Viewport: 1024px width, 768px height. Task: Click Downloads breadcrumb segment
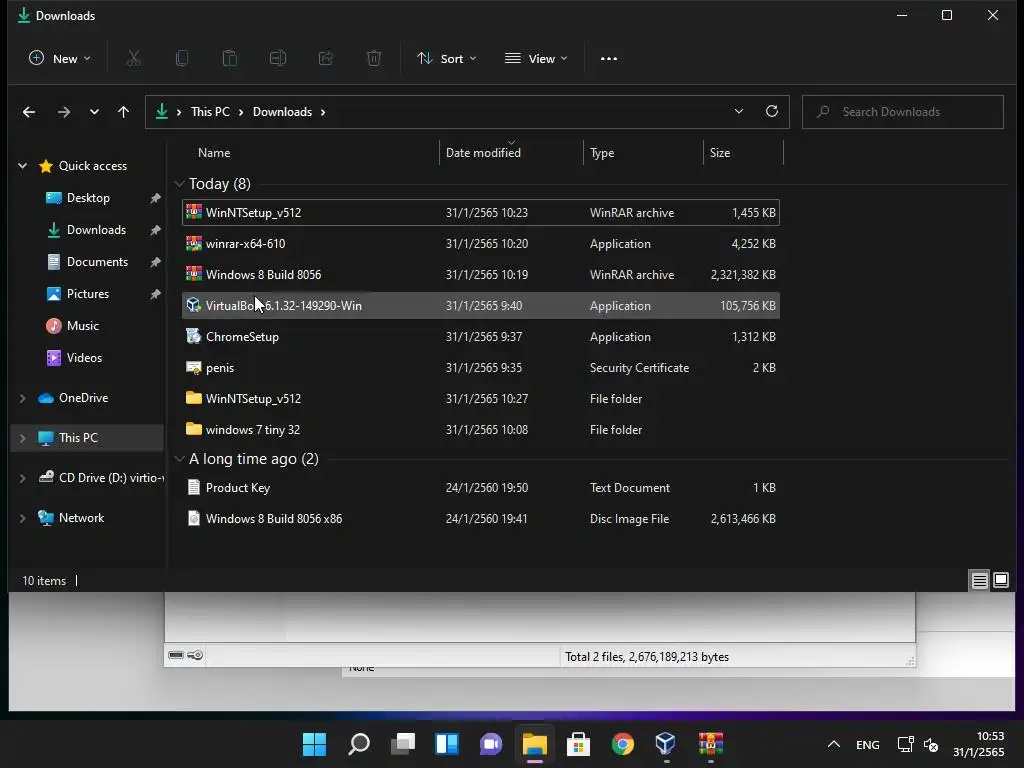282,112
